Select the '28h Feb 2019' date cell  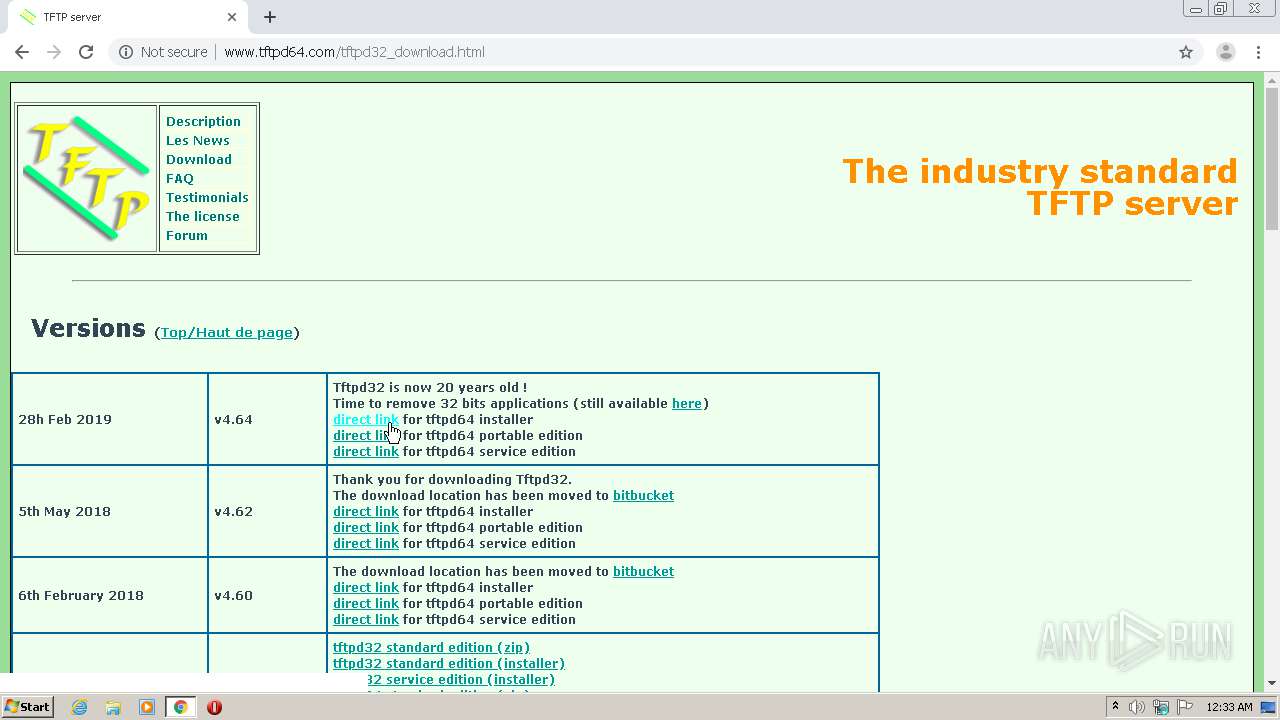[x=110, y=419]
